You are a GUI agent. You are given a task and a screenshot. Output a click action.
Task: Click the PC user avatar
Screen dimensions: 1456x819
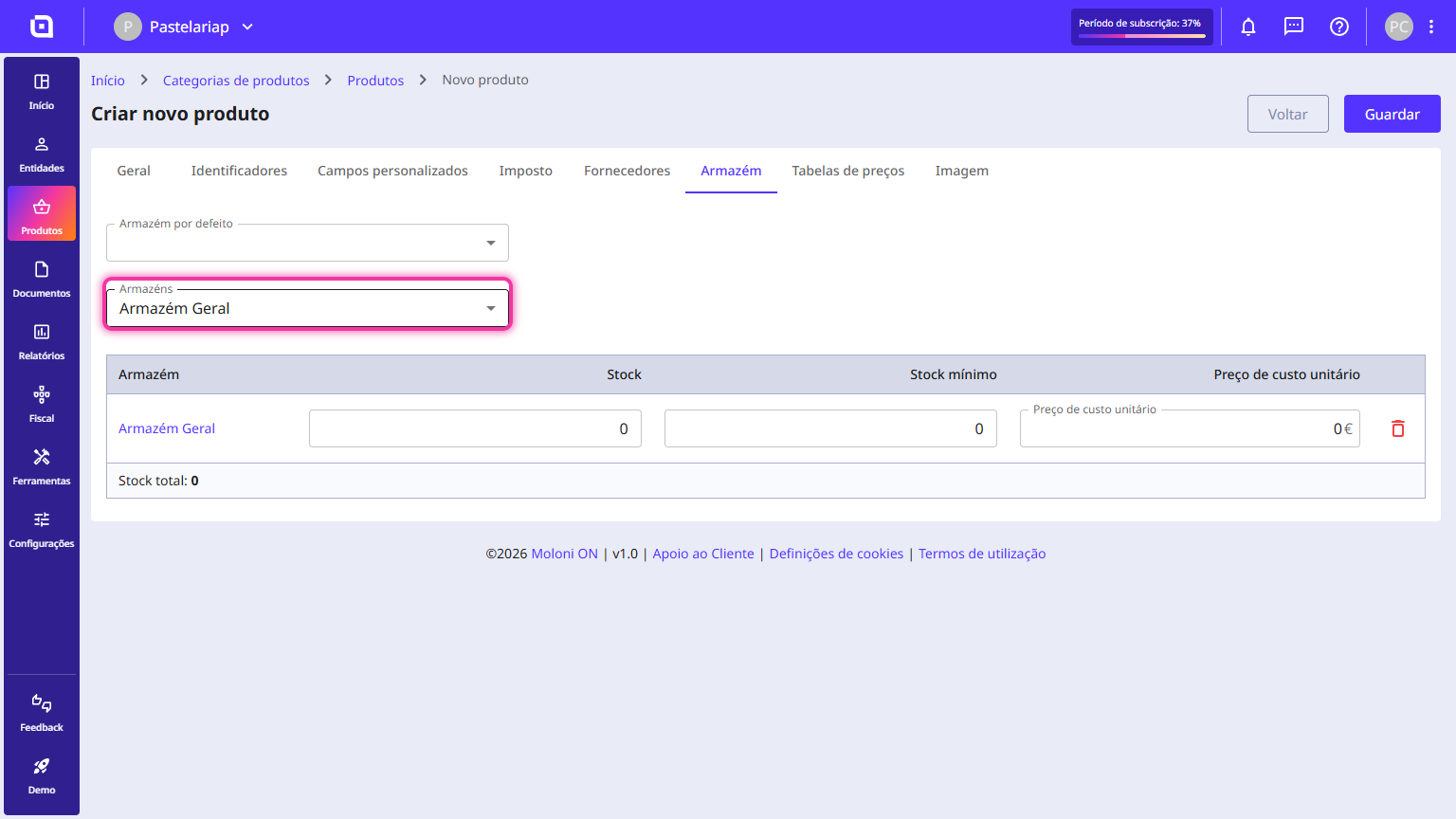[x=1399, y=27]
